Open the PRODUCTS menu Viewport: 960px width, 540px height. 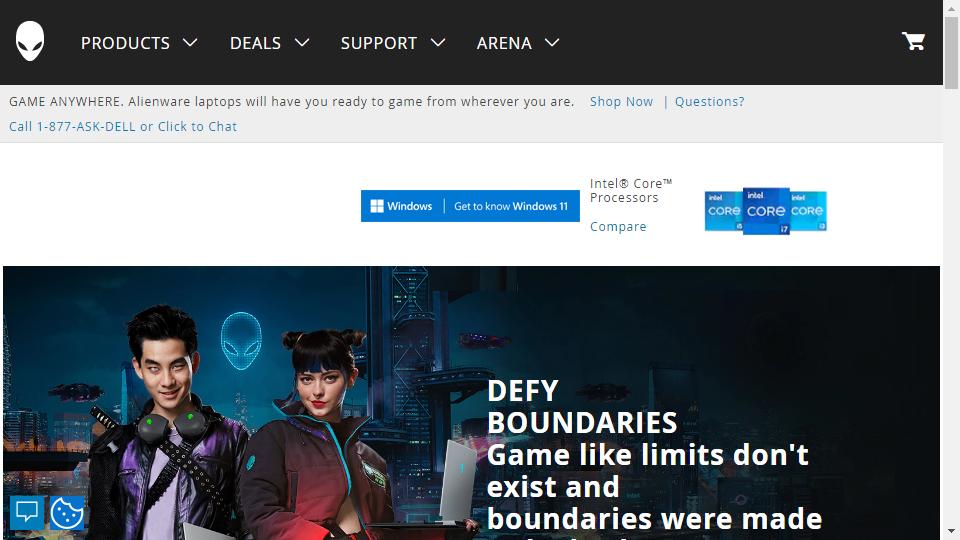pos(126,43)
